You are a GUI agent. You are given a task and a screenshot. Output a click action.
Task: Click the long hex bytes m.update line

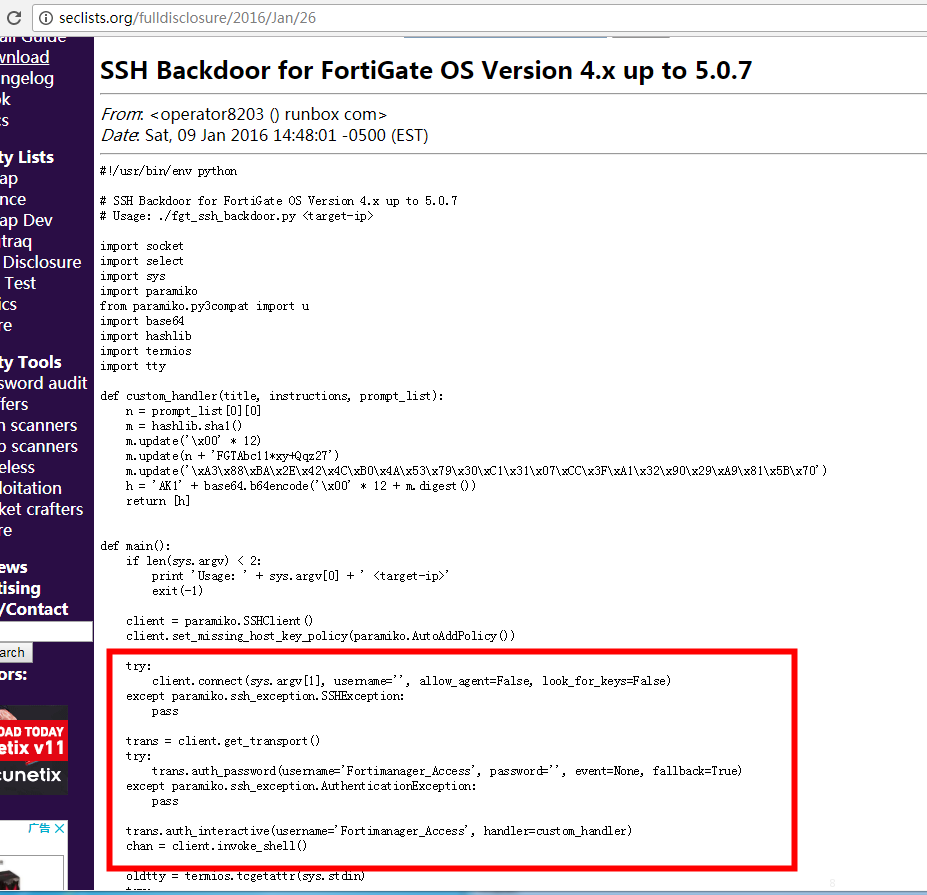click(x=477, y=471)
